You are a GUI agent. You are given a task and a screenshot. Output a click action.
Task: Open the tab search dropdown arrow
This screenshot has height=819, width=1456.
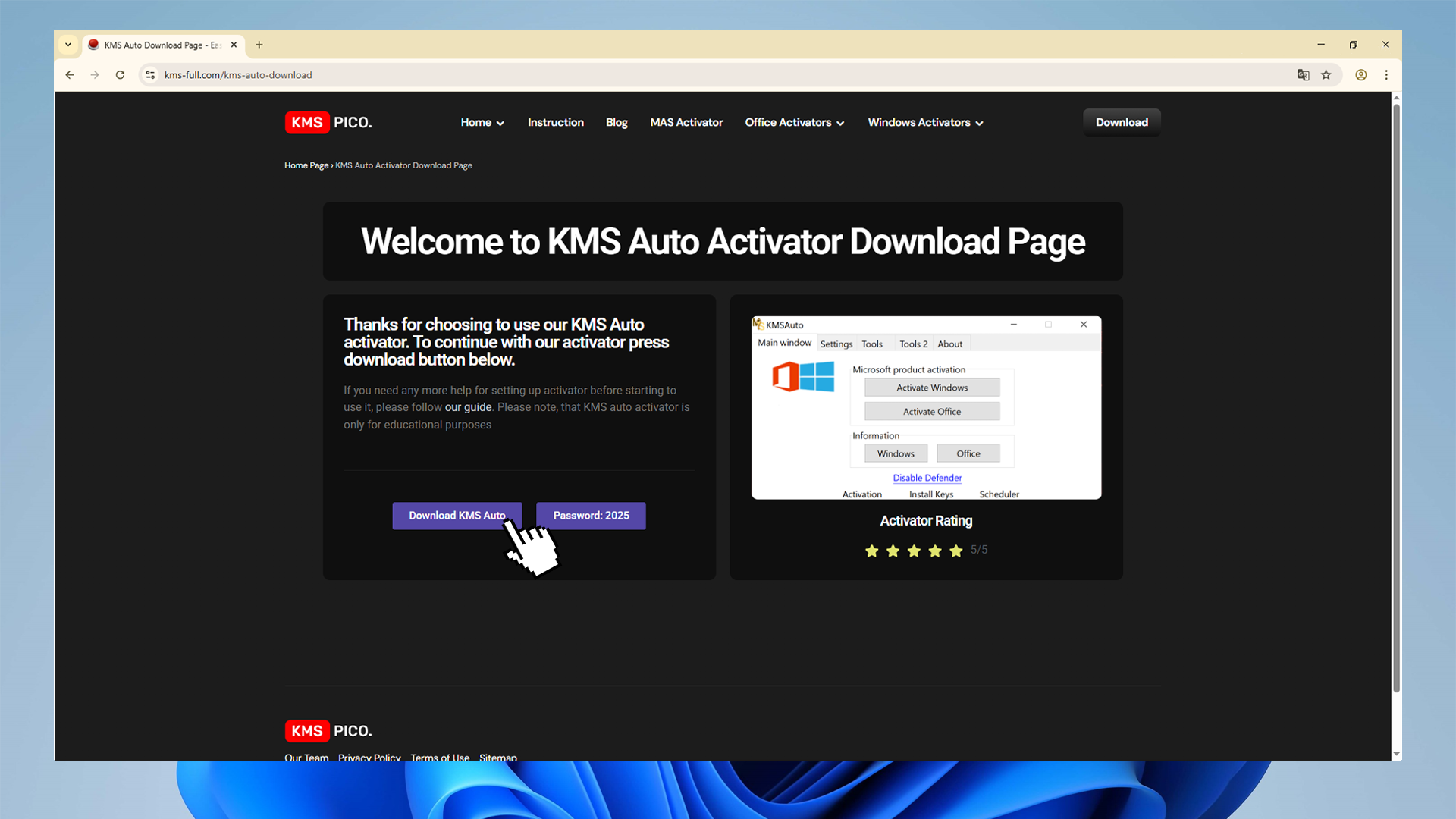point(68,45)
